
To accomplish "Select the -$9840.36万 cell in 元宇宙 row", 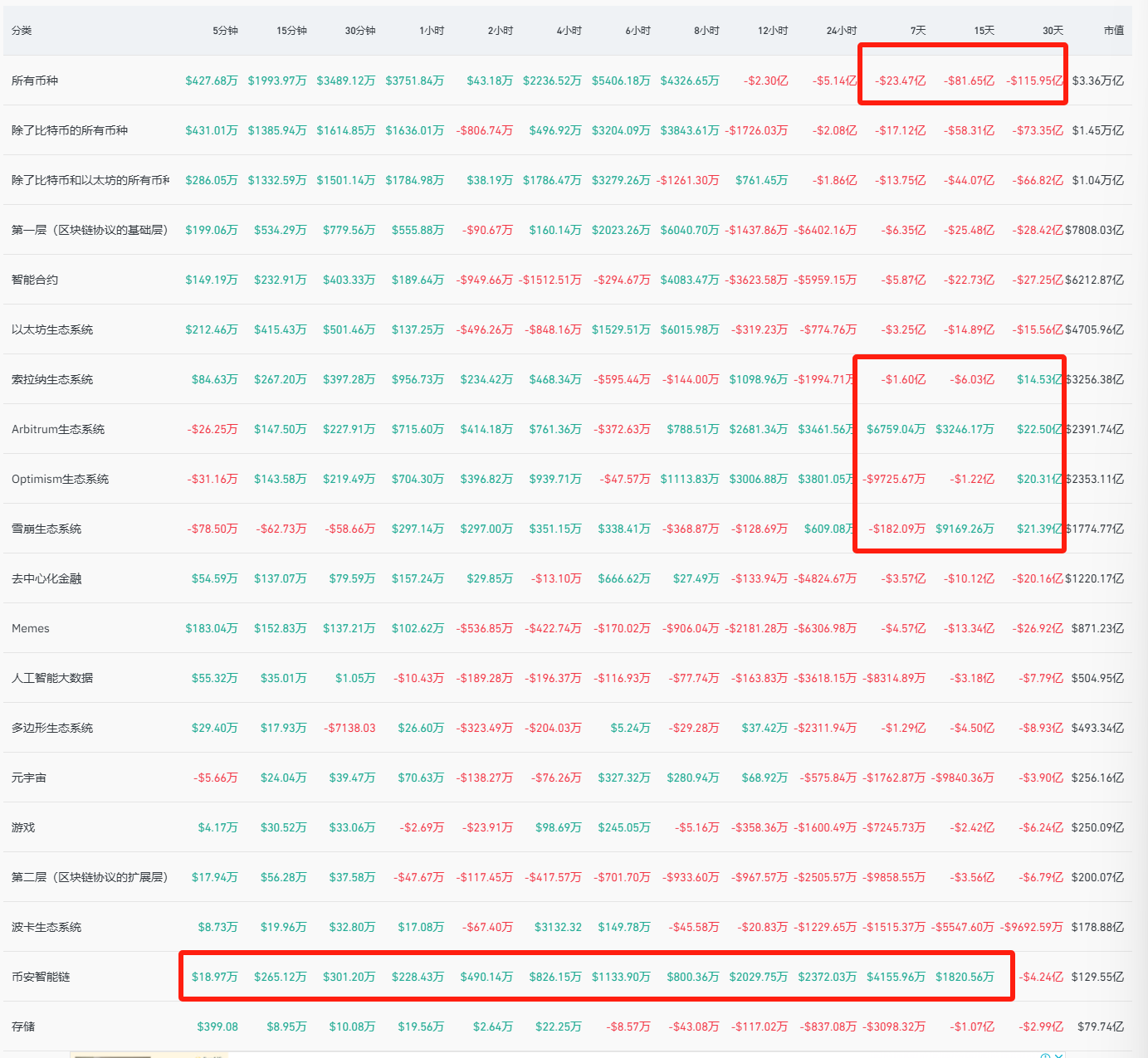I will click(x=963, y=778).
